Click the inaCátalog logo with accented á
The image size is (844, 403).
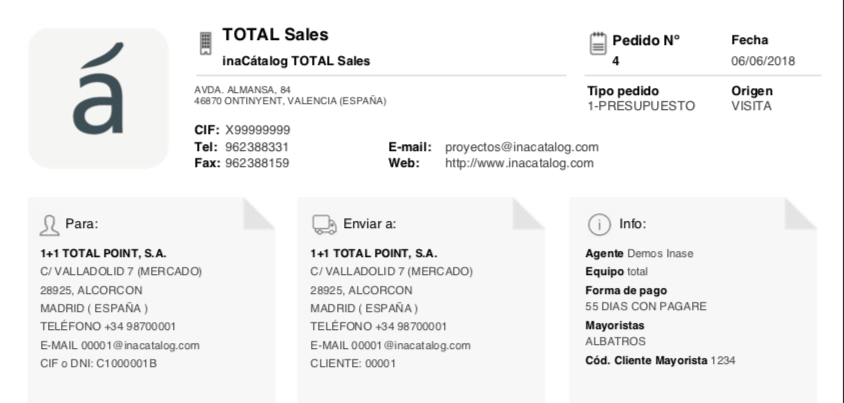98,98
